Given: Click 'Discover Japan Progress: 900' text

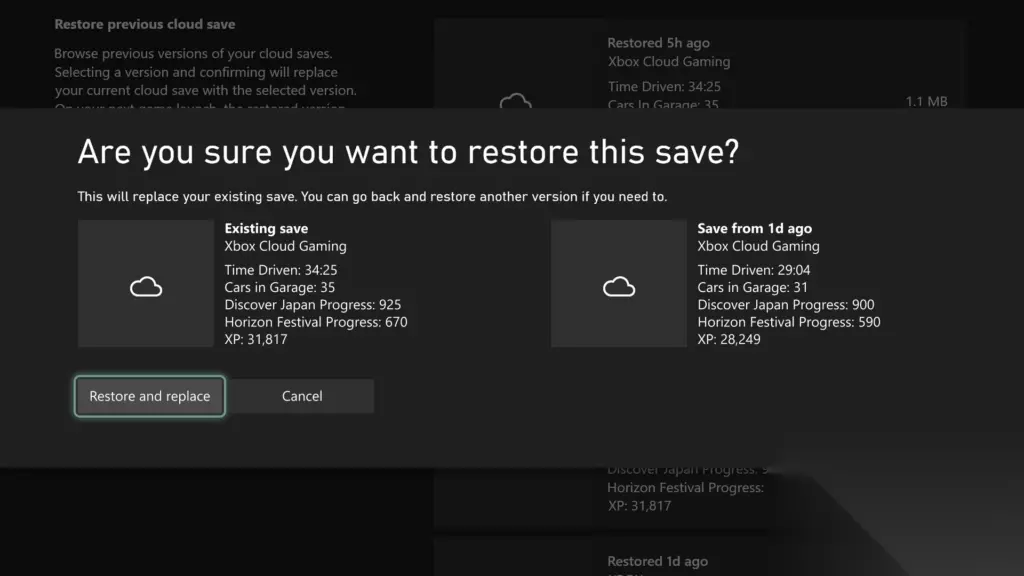Looking at the screenshot, I should (786, 305).
